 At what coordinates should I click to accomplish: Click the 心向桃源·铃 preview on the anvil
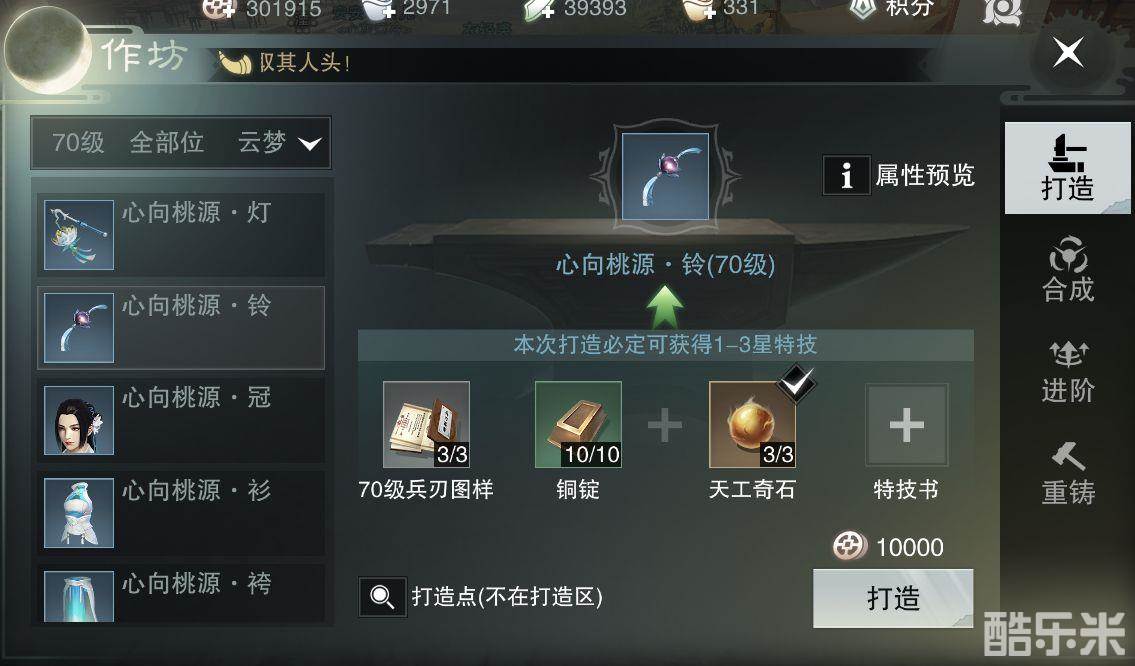click(x=665, y=176)
